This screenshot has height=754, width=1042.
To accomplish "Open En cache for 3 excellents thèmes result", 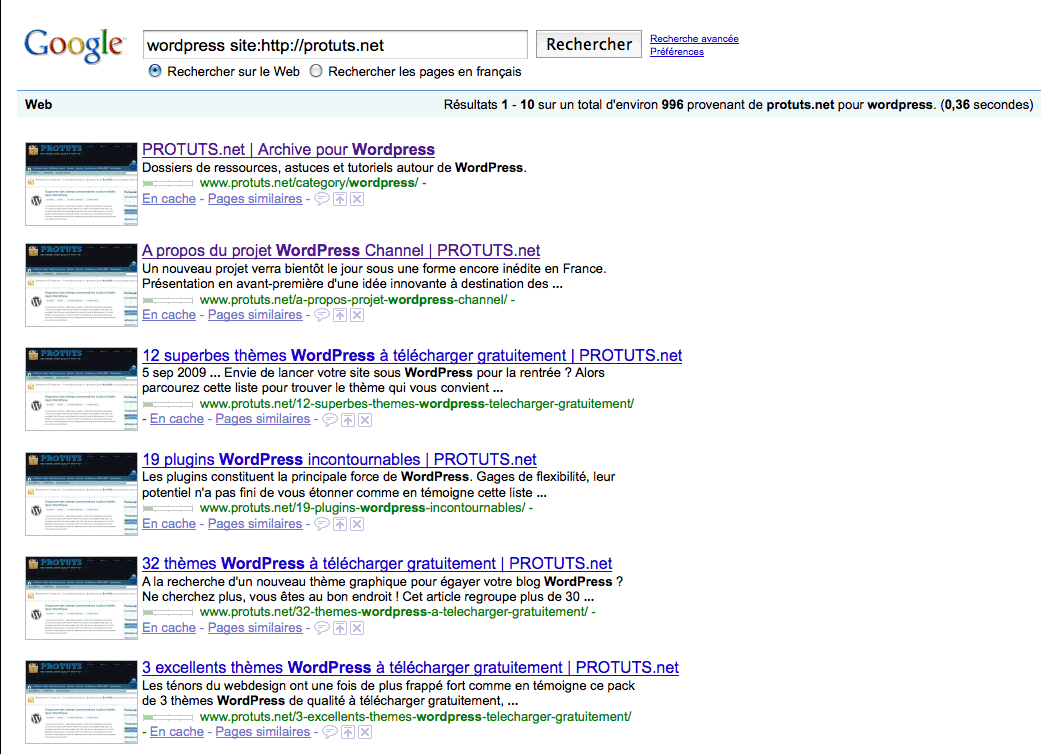I will [x=177, y=731].
